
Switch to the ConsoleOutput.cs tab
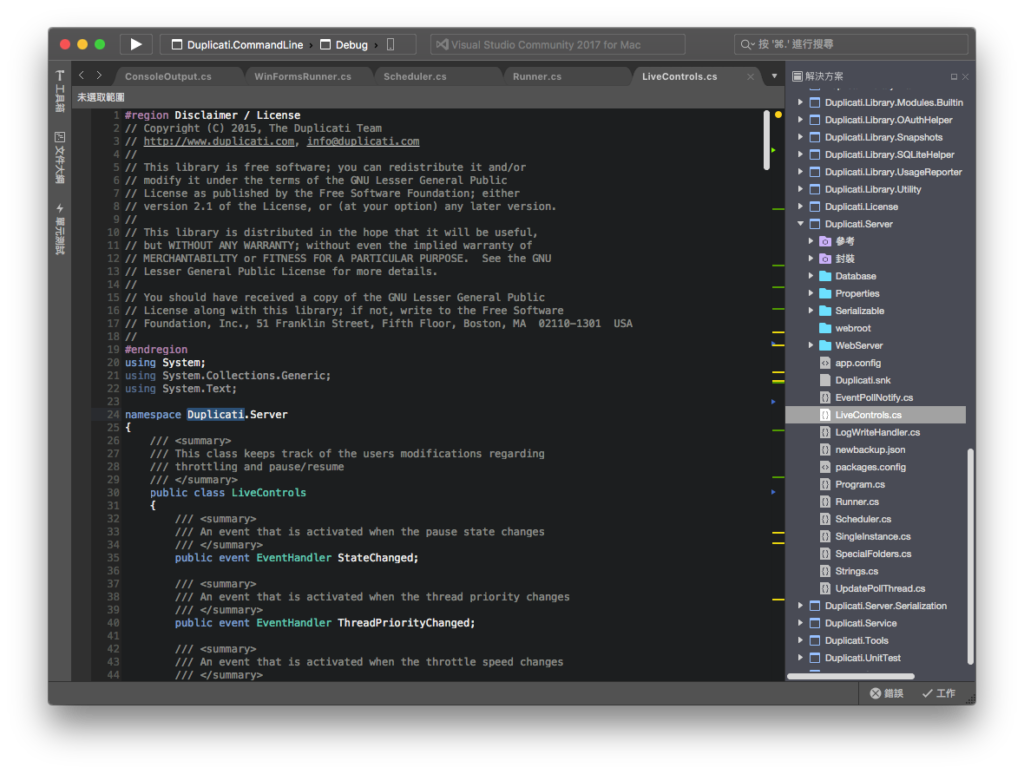168,76
